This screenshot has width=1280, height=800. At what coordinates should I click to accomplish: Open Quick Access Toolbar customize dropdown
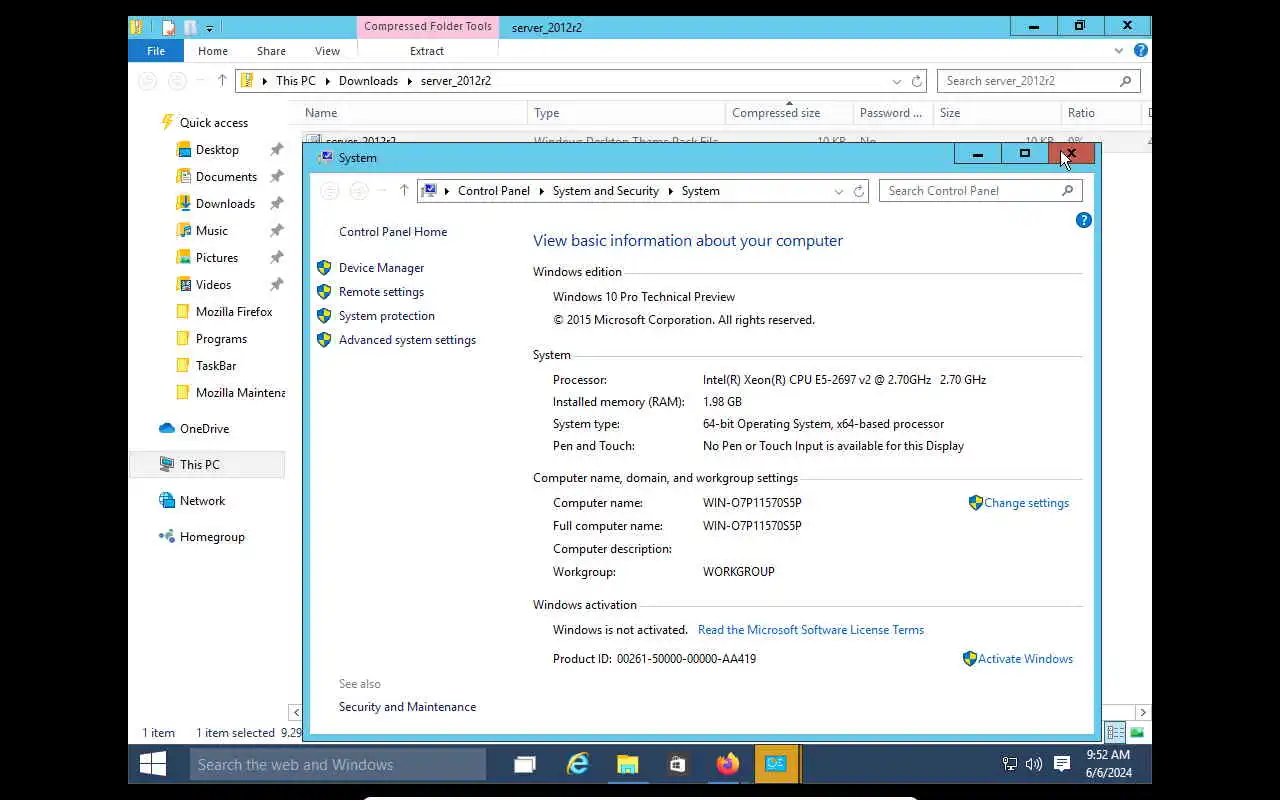pyautogui.click(x=210, y=28)
